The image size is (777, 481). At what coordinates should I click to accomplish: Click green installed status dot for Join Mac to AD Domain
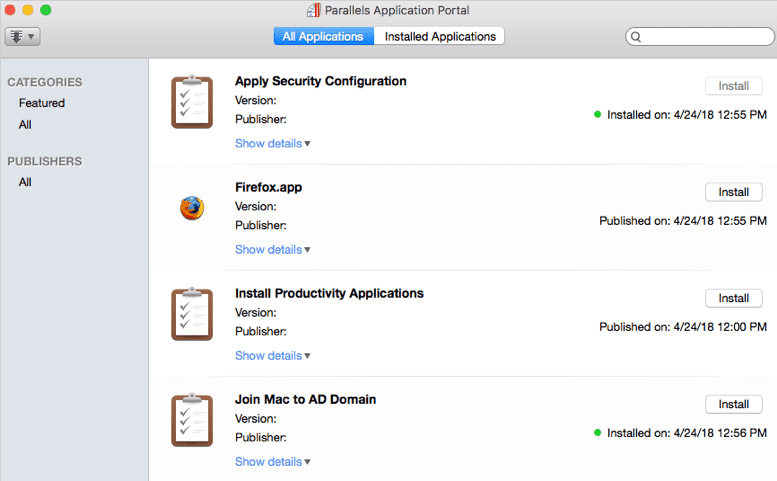598,432
